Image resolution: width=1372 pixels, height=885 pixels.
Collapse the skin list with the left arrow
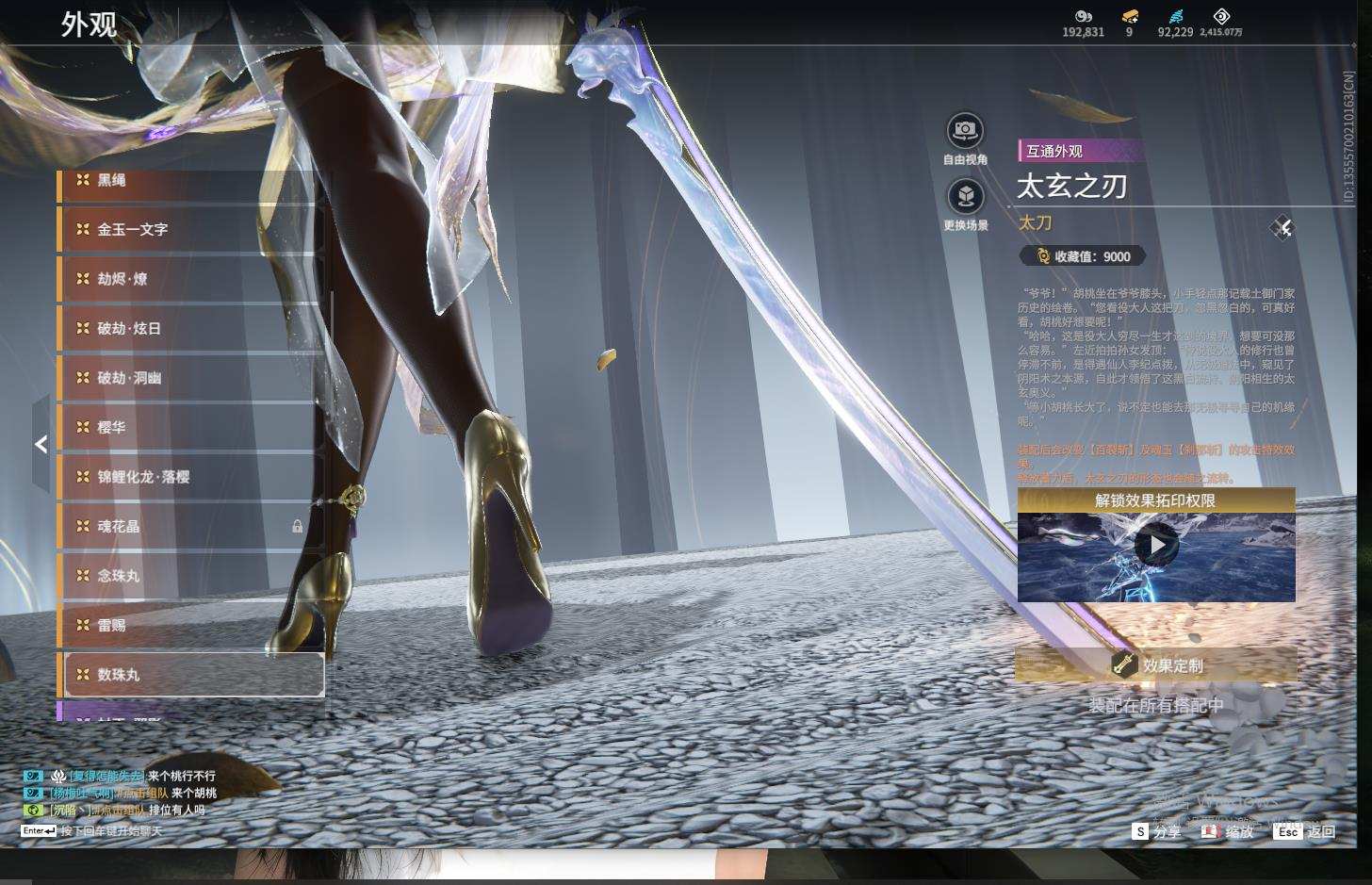pos(41,444)
